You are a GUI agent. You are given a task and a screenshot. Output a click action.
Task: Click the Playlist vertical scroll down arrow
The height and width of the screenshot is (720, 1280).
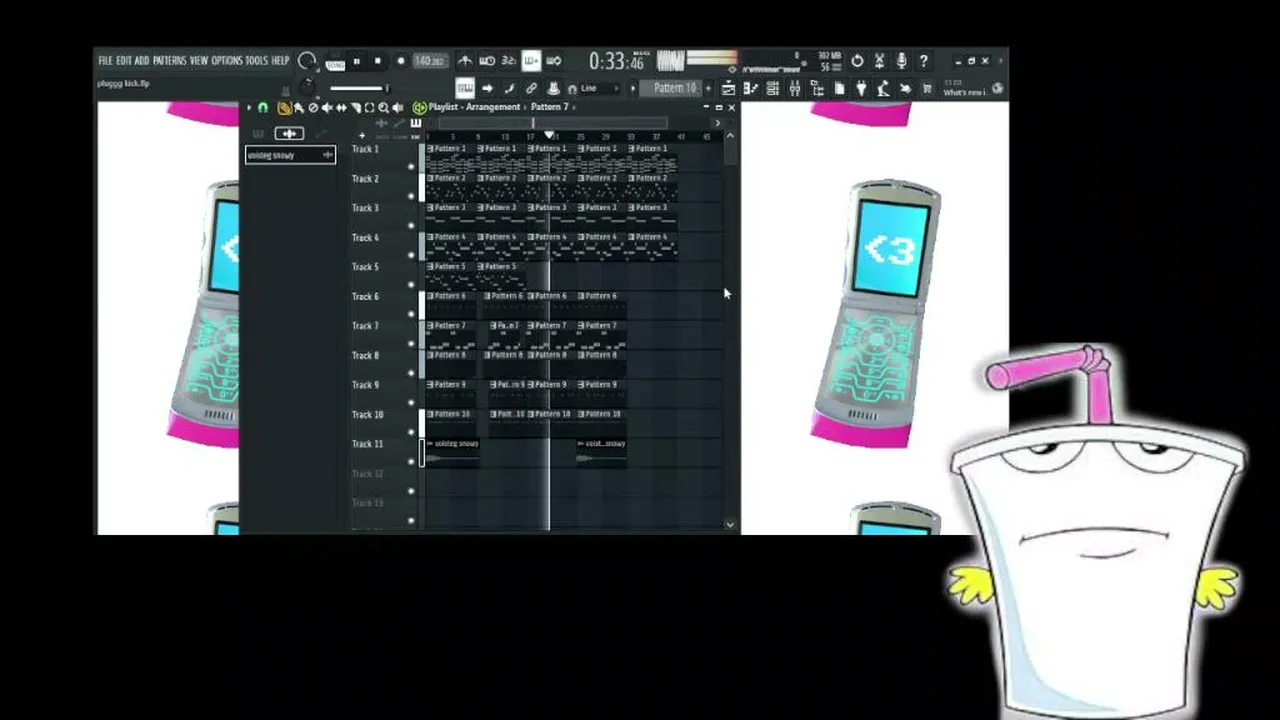pyautogui.click(x=730, y=524)
